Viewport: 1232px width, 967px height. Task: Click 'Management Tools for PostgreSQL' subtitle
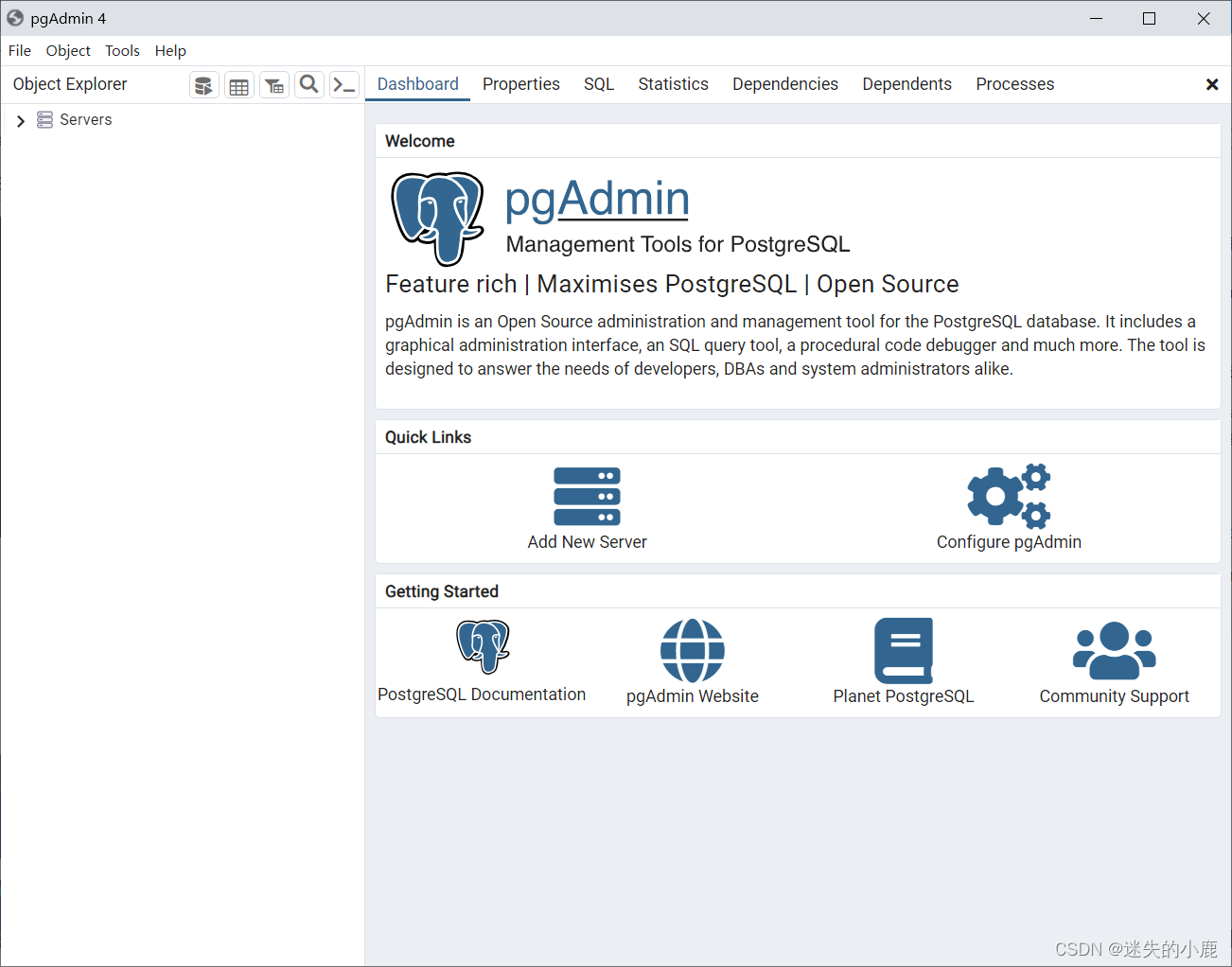(x=678, y=244)
